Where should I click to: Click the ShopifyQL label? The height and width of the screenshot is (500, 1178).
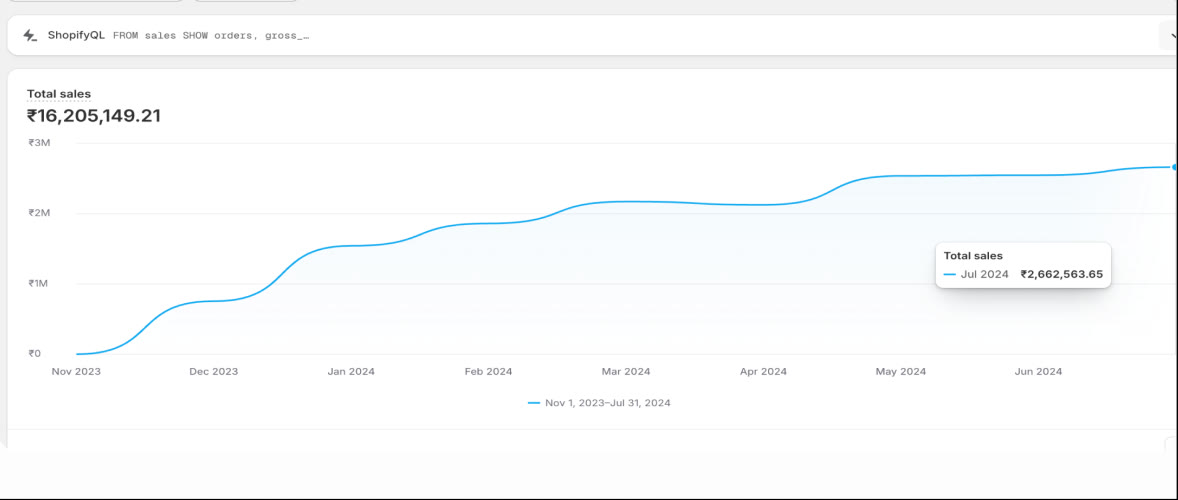click(x=76, y=35)
